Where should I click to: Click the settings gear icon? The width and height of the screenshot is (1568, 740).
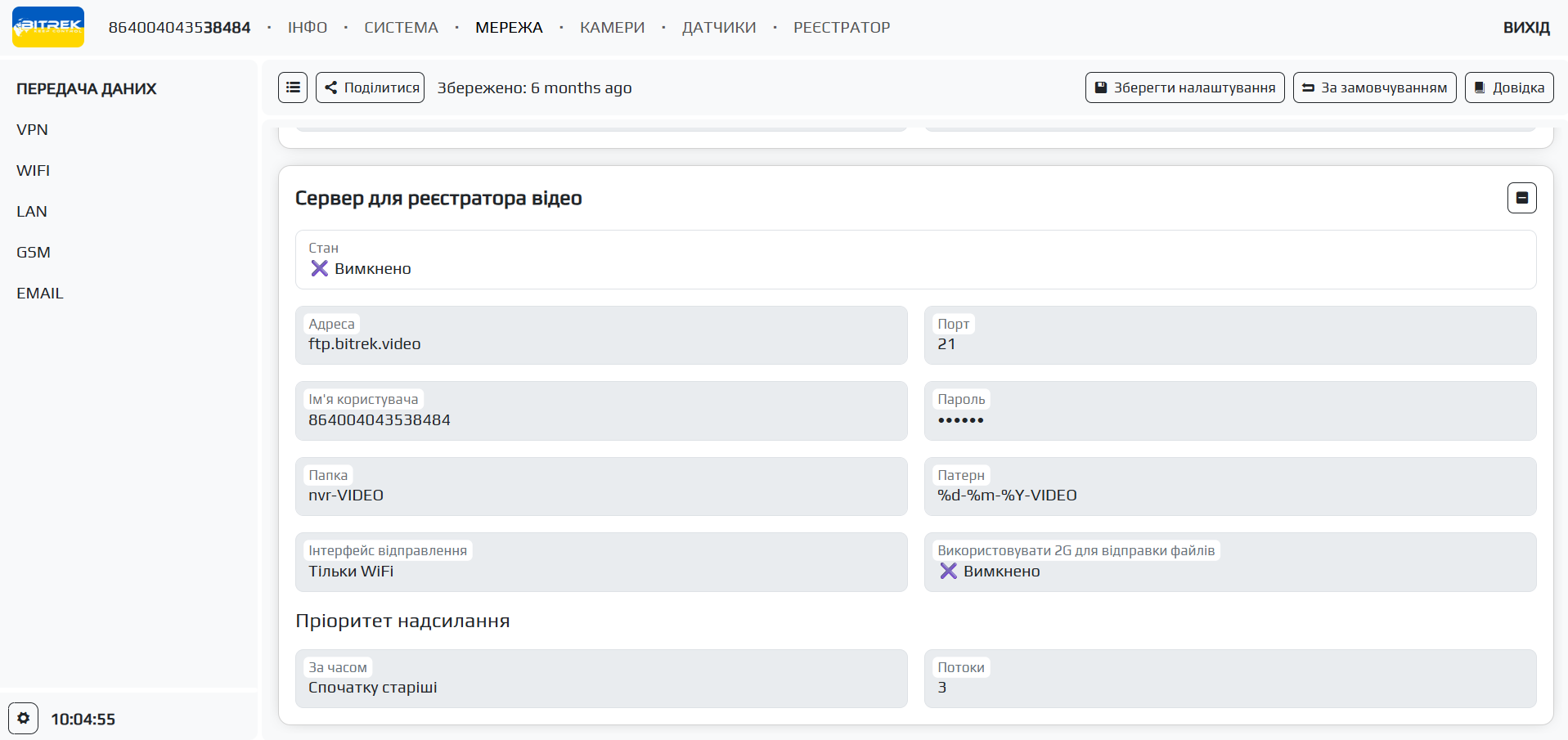[x=24, y=718]
